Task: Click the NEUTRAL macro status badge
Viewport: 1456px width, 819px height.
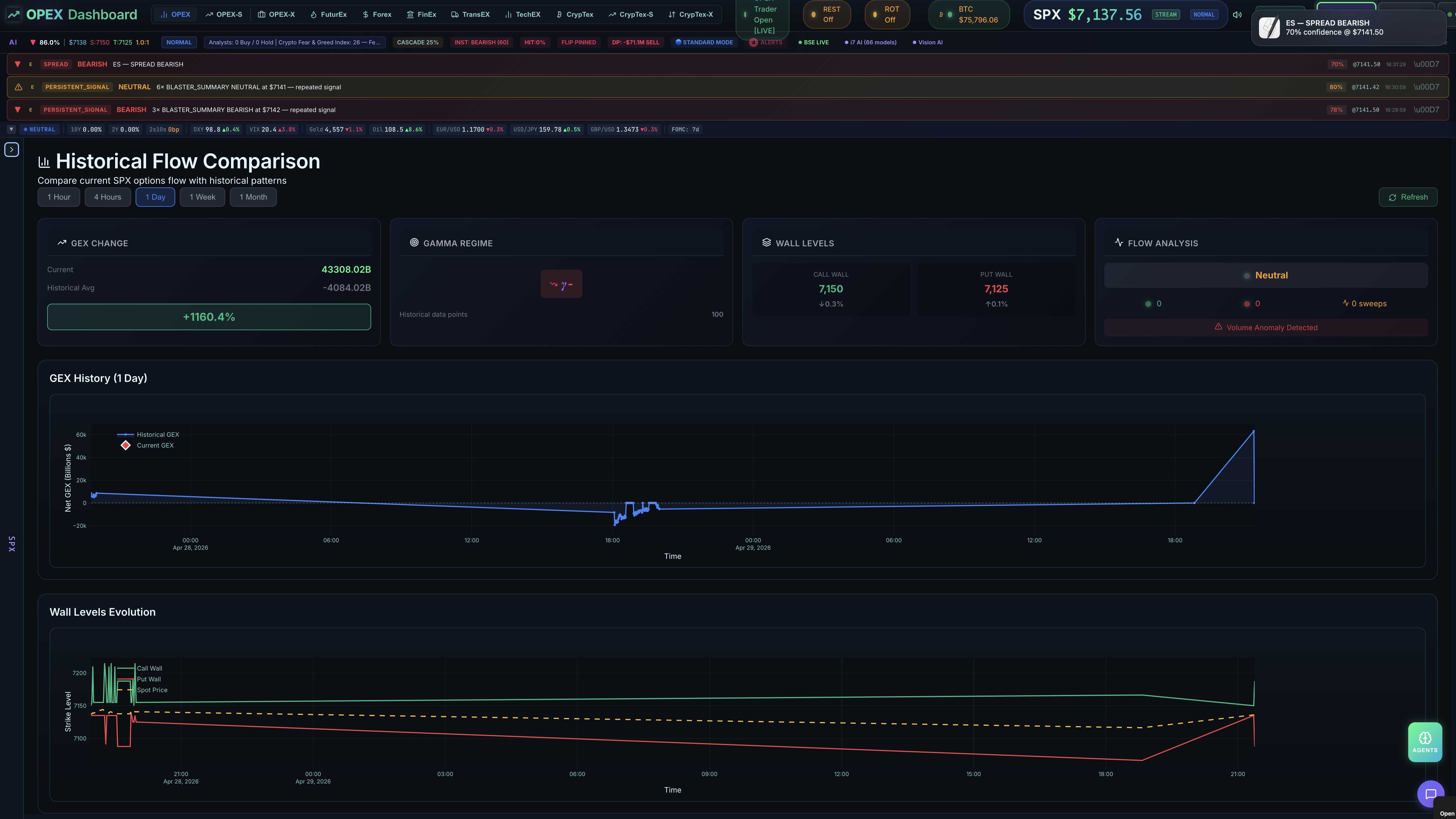Action: 40,129
